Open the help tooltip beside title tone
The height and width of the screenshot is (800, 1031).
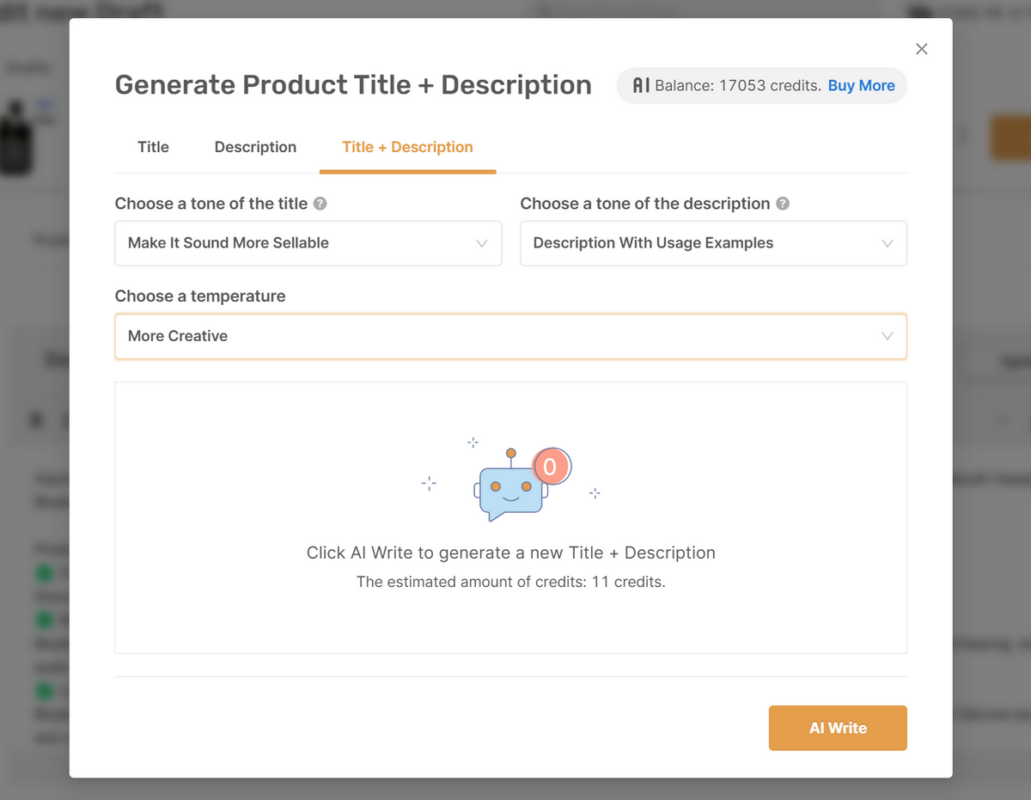[x=319, y=203]
